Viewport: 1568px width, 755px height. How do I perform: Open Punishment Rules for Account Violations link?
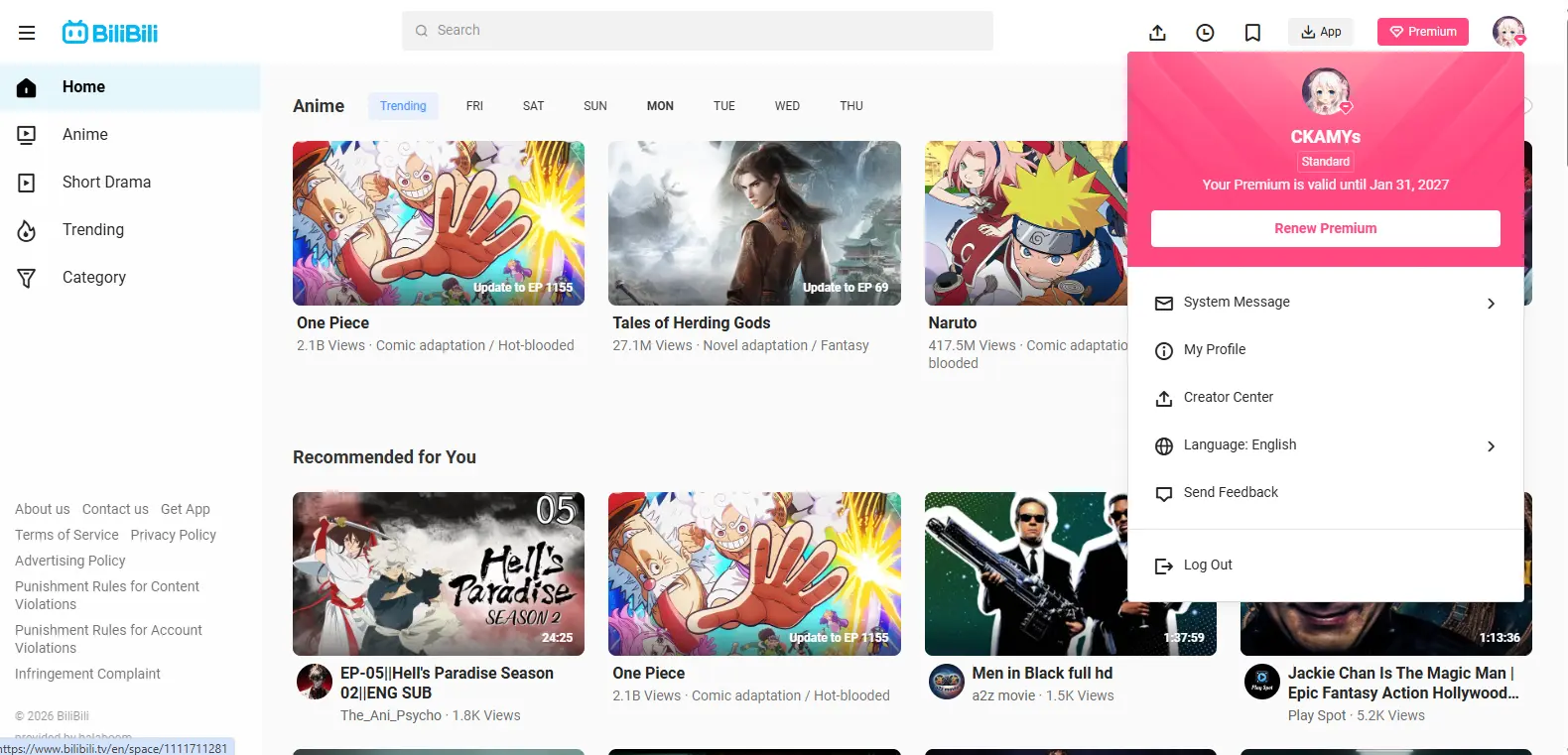coord(108,639)
